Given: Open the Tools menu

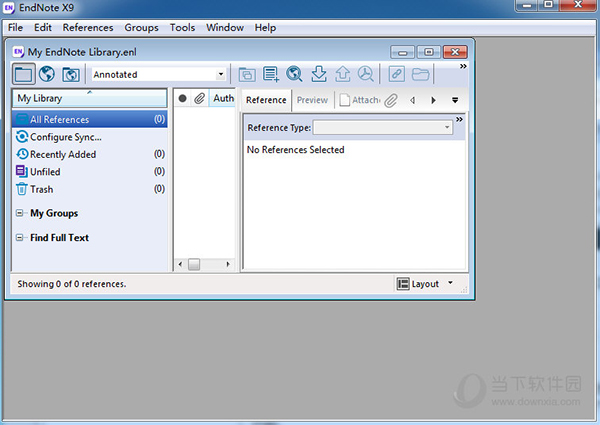Looking at the screenshot, I should [x=182, y=28].
